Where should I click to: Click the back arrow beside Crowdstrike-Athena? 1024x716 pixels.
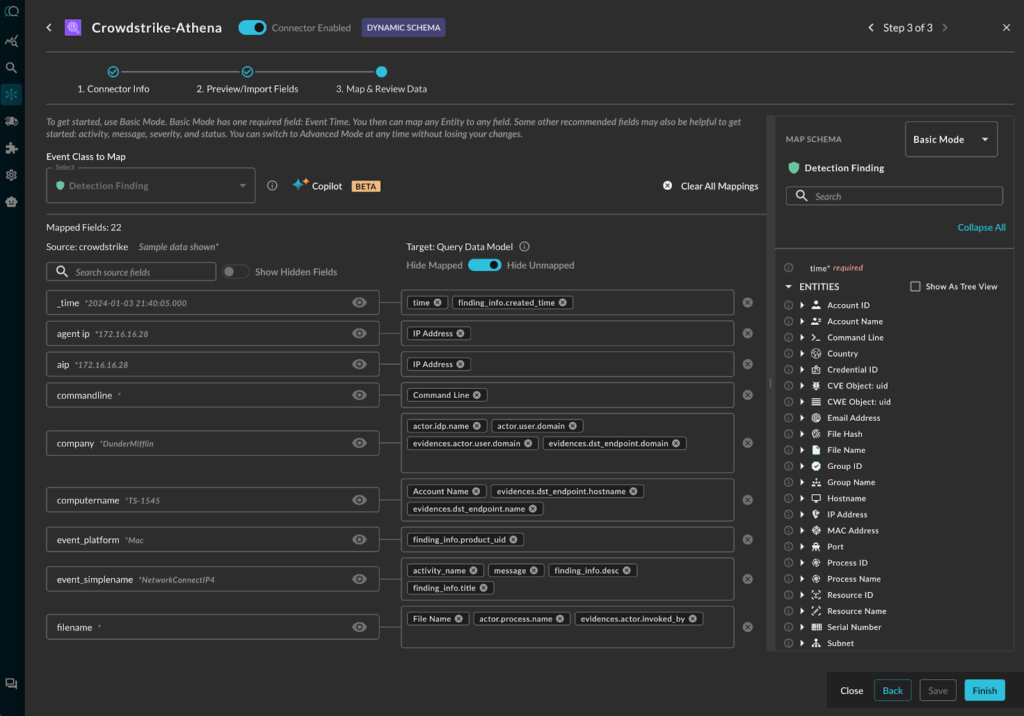pyautogui.click(x=49, y=28)
